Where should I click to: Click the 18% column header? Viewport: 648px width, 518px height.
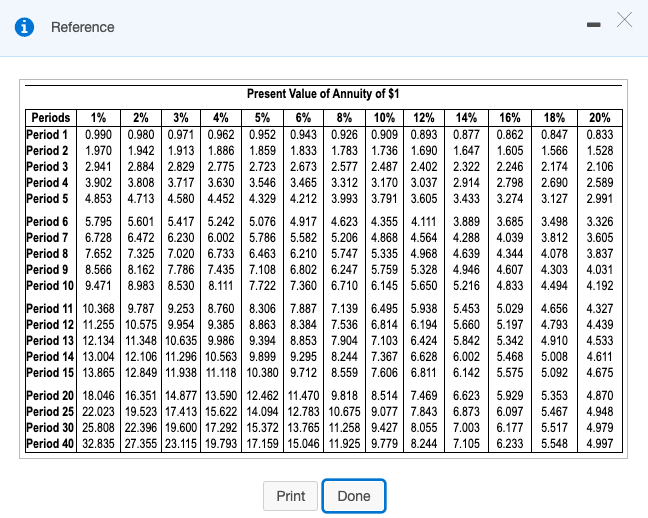pos(554,118)
